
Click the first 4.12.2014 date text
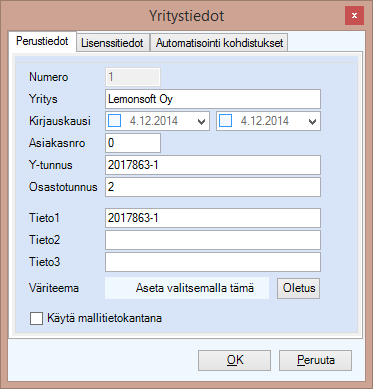tap(154, 121)
